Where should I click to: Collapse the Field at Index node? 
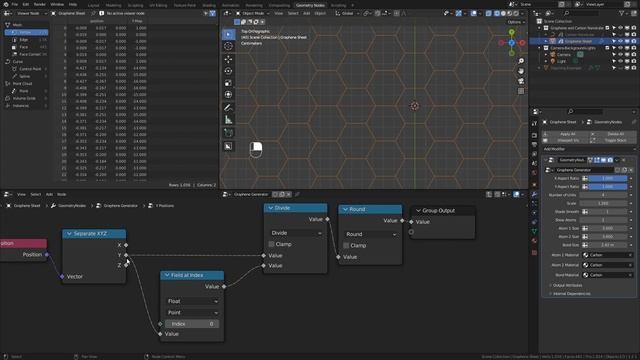pos(167,276)
